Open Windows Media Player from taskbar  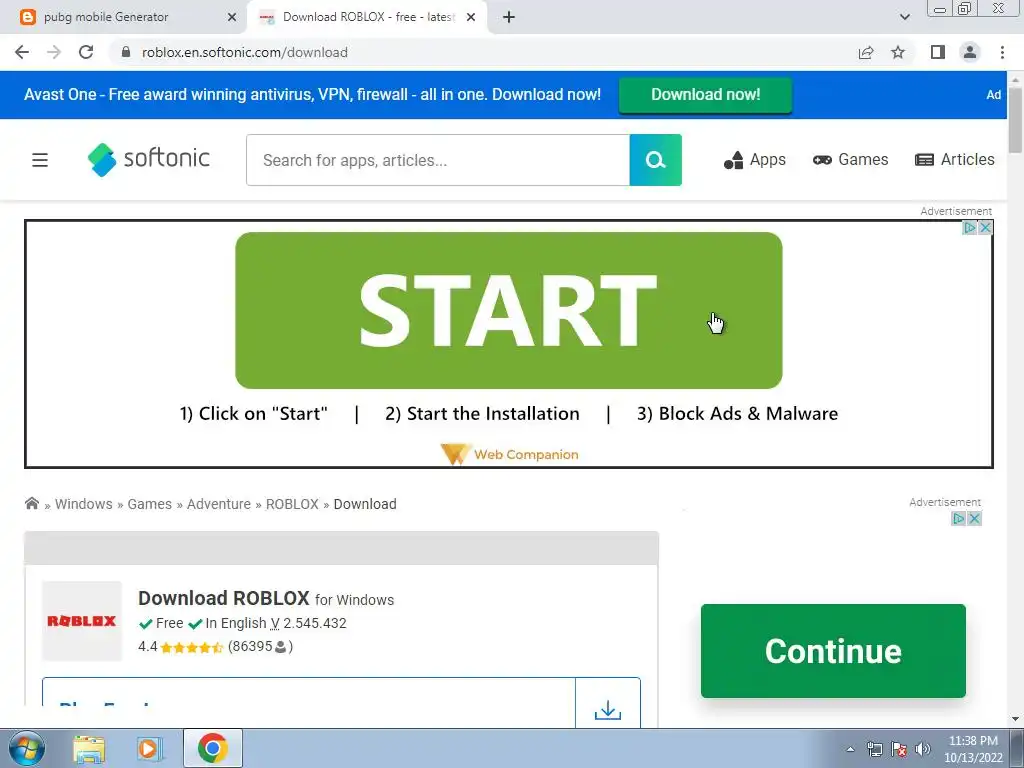coord(148,748)
